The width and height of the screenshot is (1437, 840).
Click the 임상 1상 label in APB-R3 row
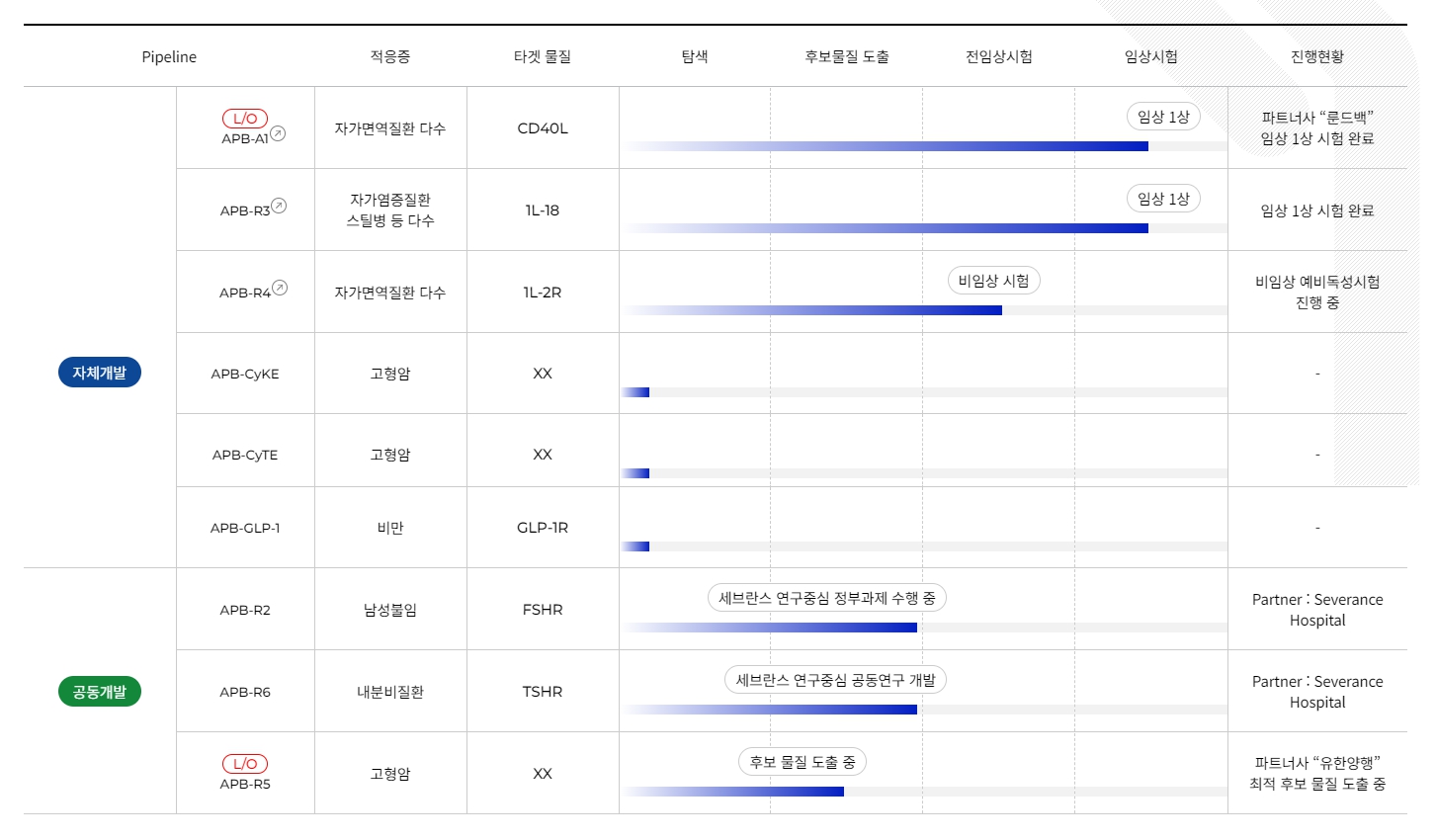point(1163,199)
